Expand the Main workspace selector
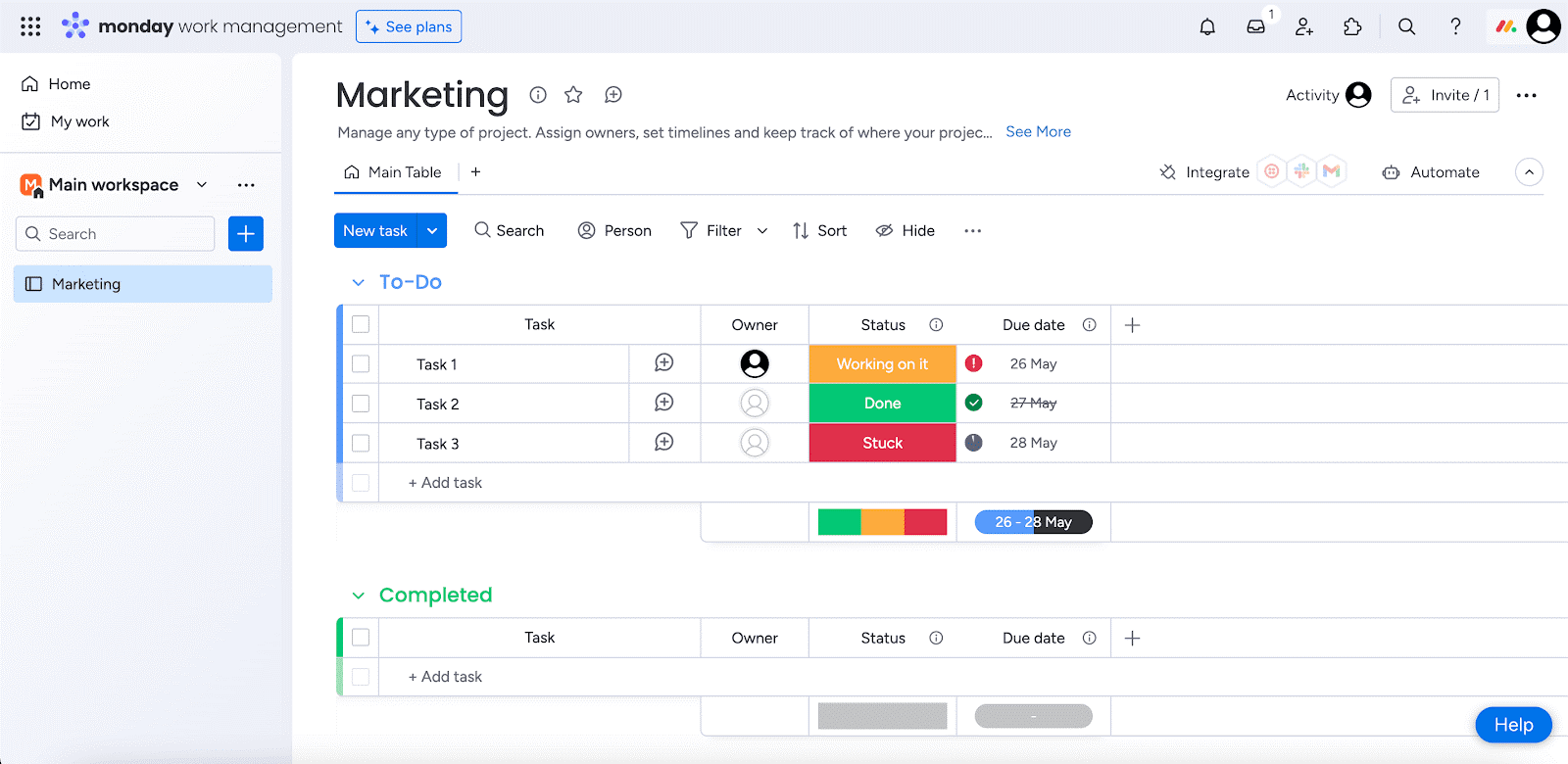 click(x=202, y=185)
